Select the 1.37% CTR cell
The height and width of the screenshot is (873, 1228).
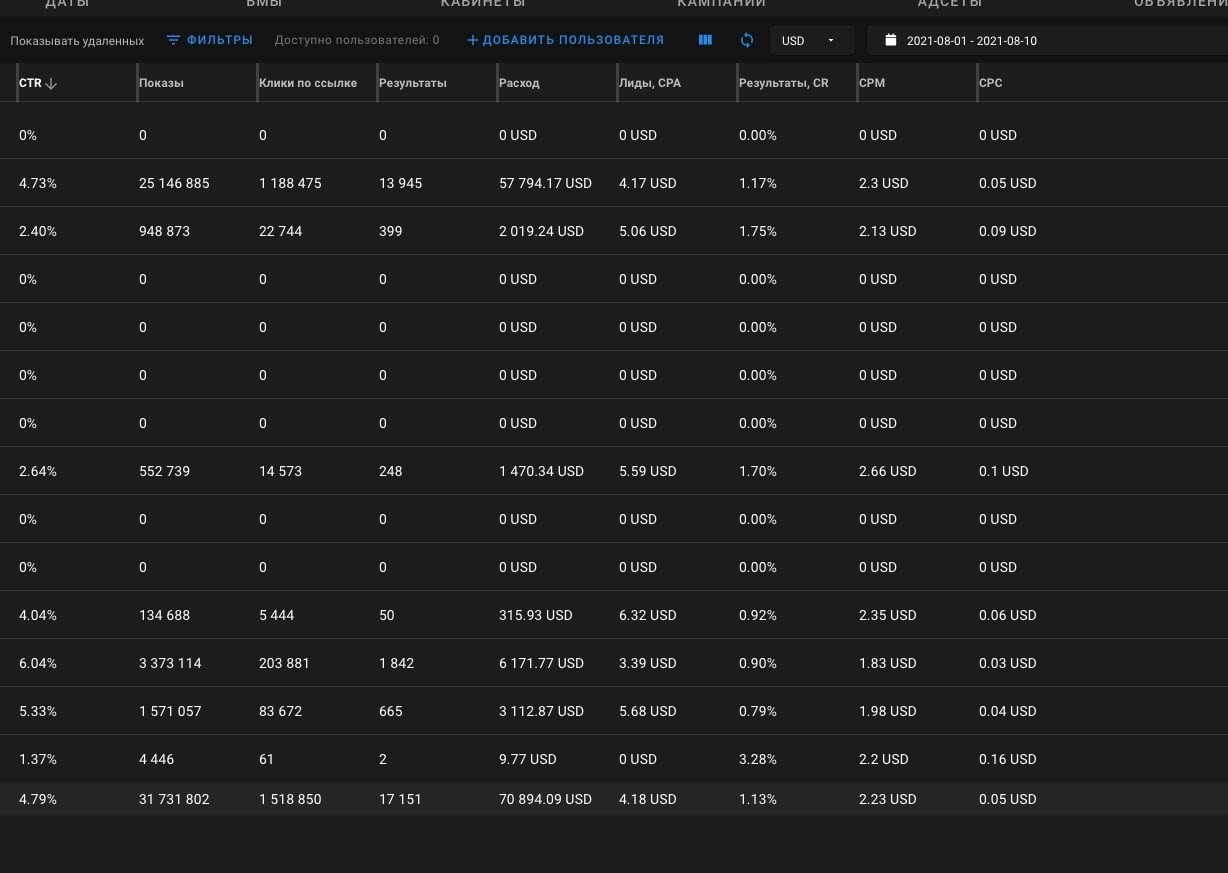click(x=37, y=759)
